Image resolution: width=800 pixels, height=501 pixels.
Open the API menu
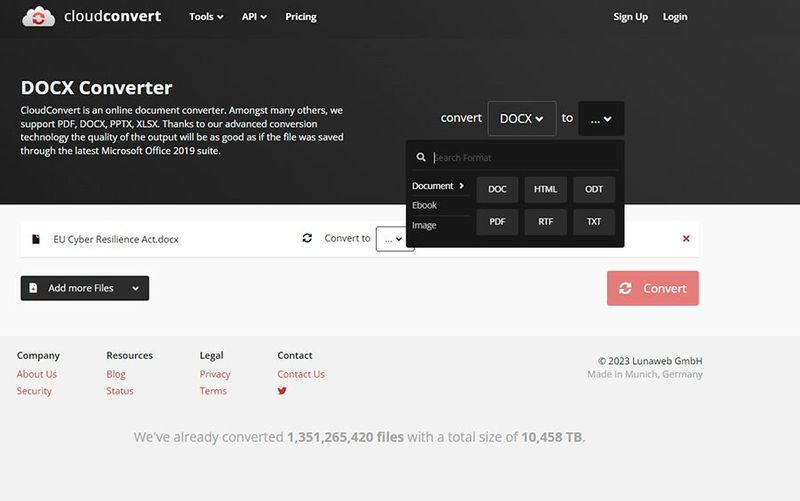[x=254, y=17]
